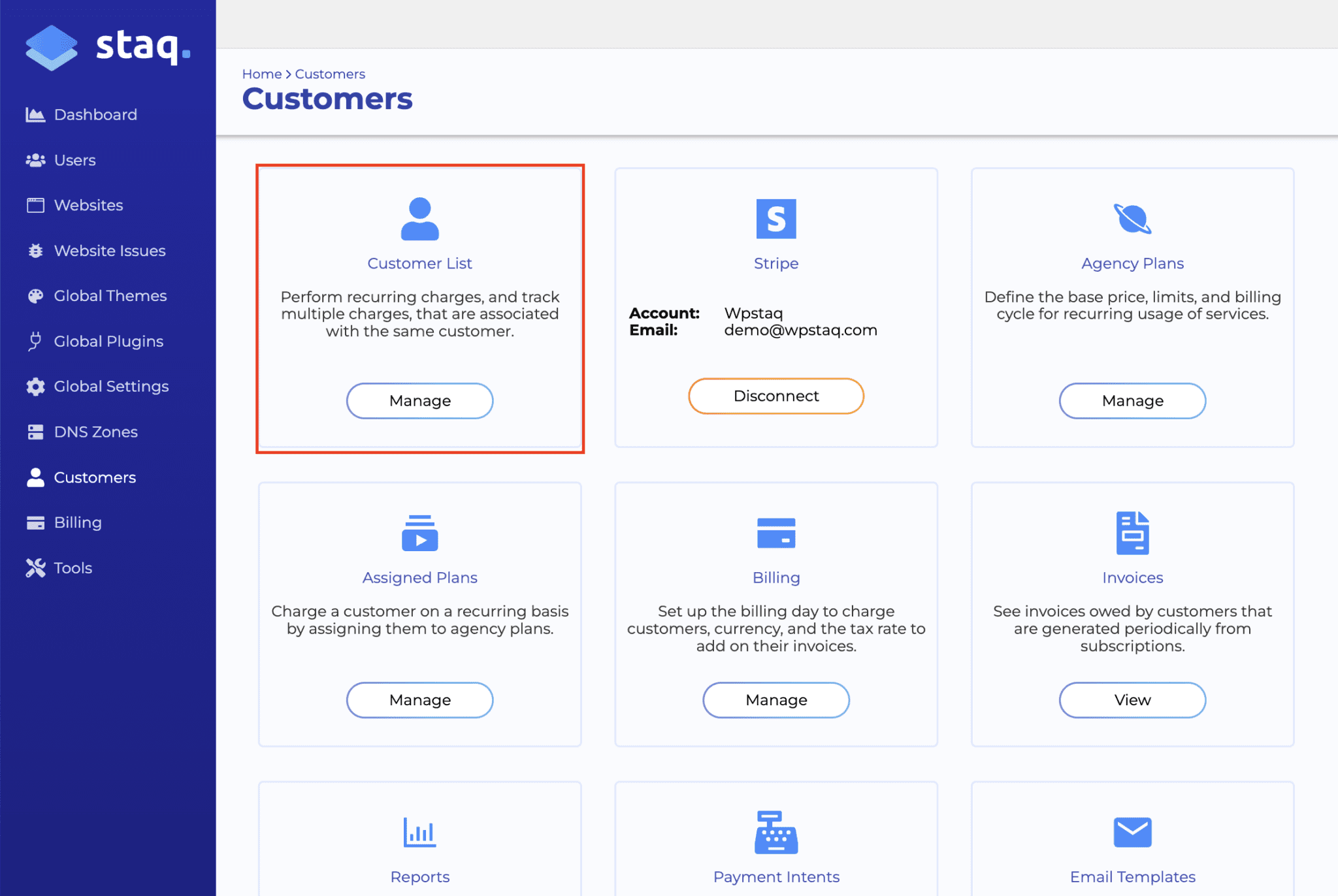The height and width of the screenshot is (896, 1338).
Task: Click the staq logo icon
Action: coord(51,47)
